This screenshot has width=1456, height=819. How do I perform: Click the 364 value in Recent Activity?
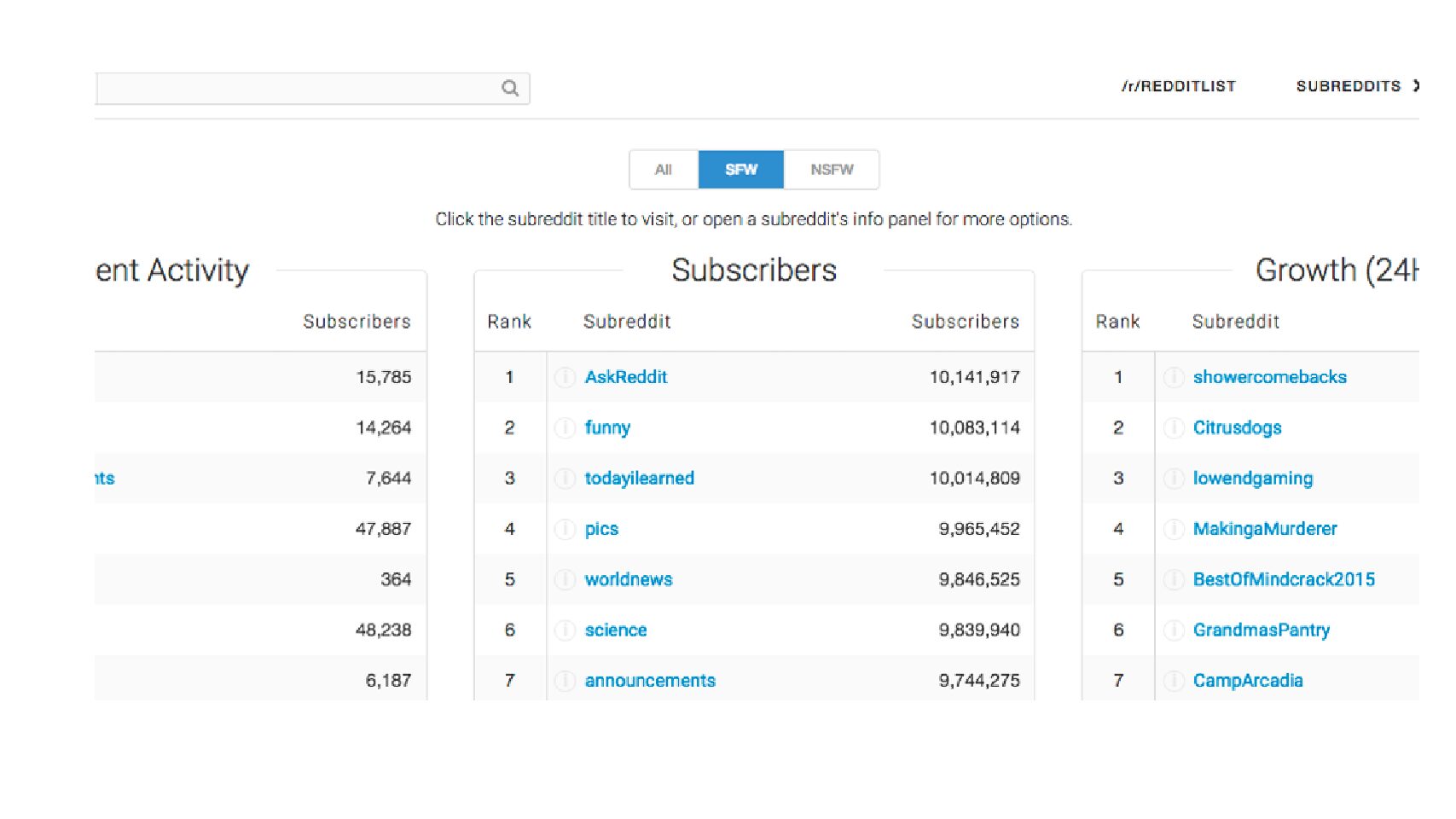(x=396, y=579)
